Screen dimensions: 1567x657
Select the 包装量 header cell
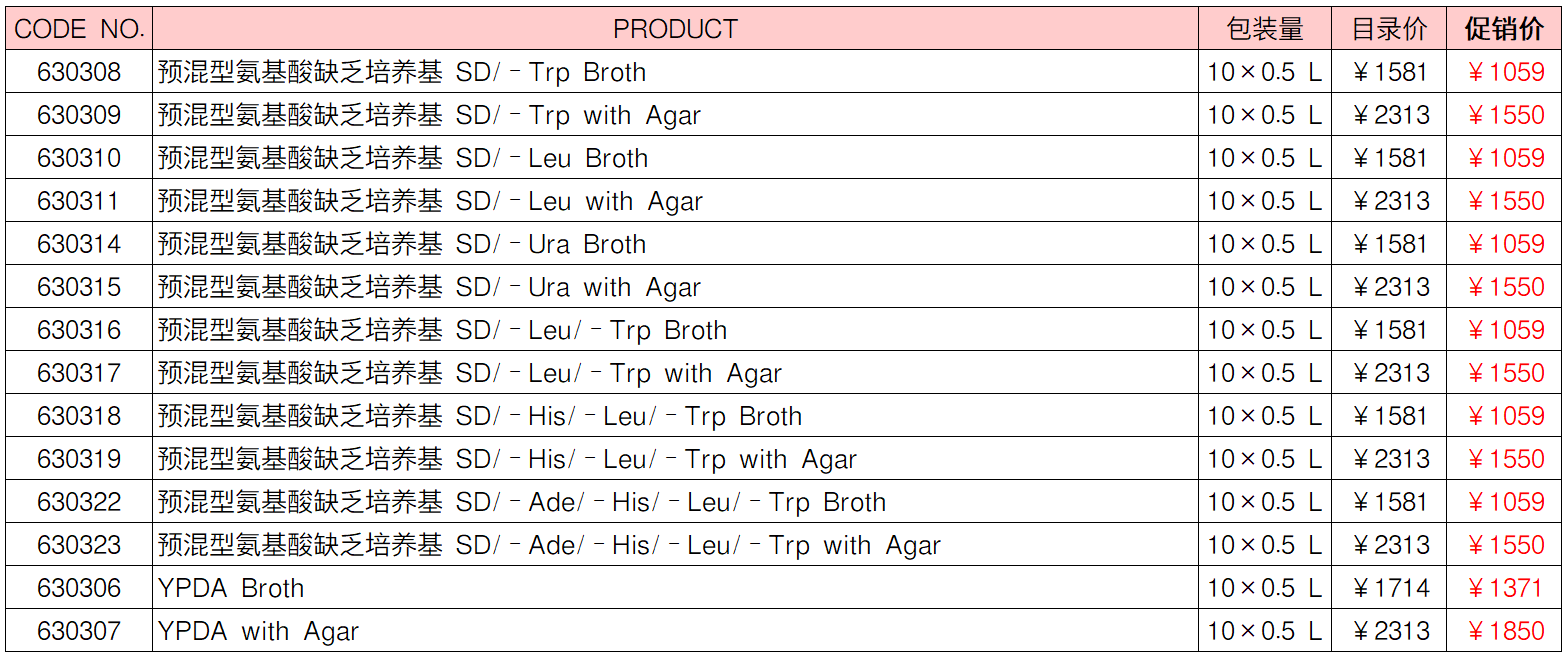(x=1265, y=29)
